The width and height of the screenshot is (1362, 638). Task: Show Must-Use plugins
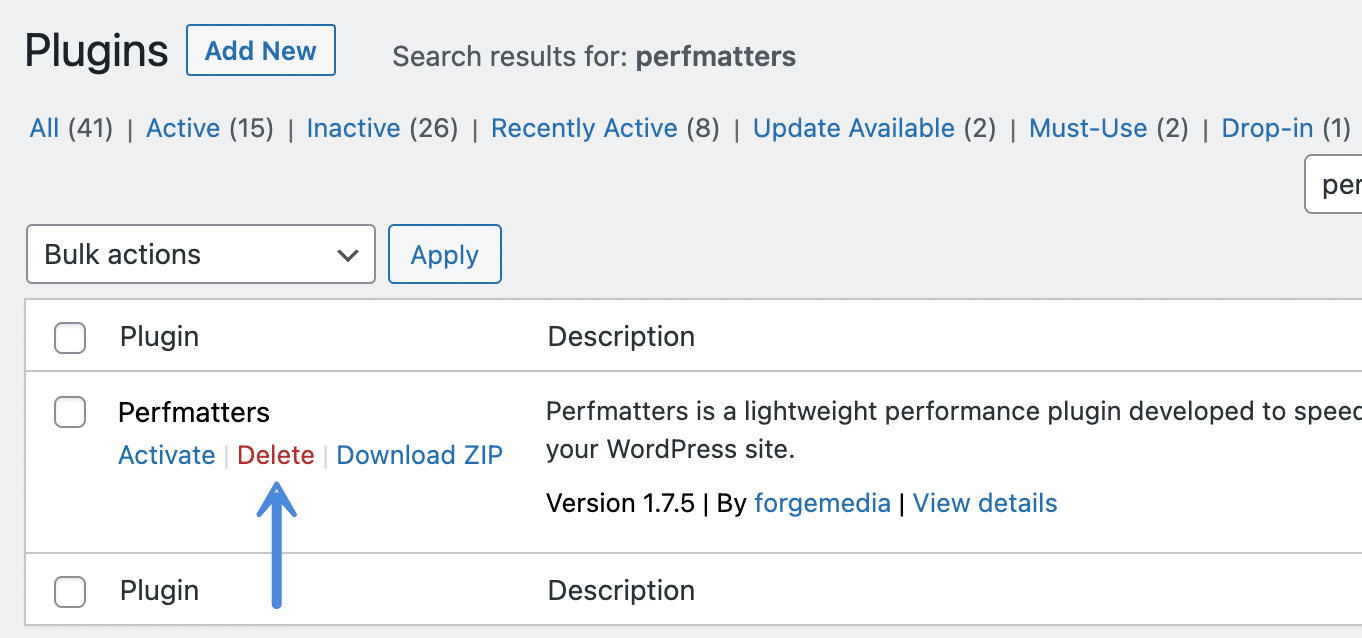(x=1087, y=128)
